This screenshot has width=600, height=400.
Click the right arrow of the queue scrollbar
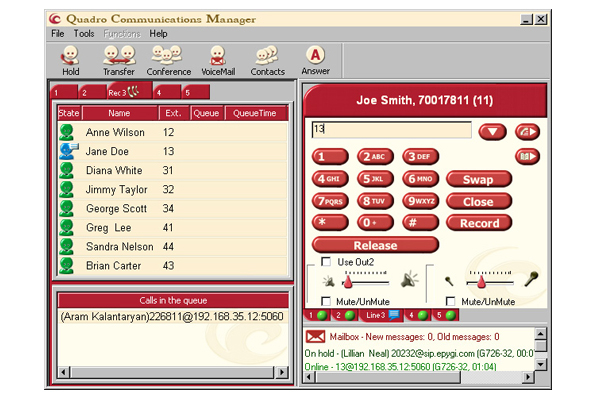[x=282, y=372]
